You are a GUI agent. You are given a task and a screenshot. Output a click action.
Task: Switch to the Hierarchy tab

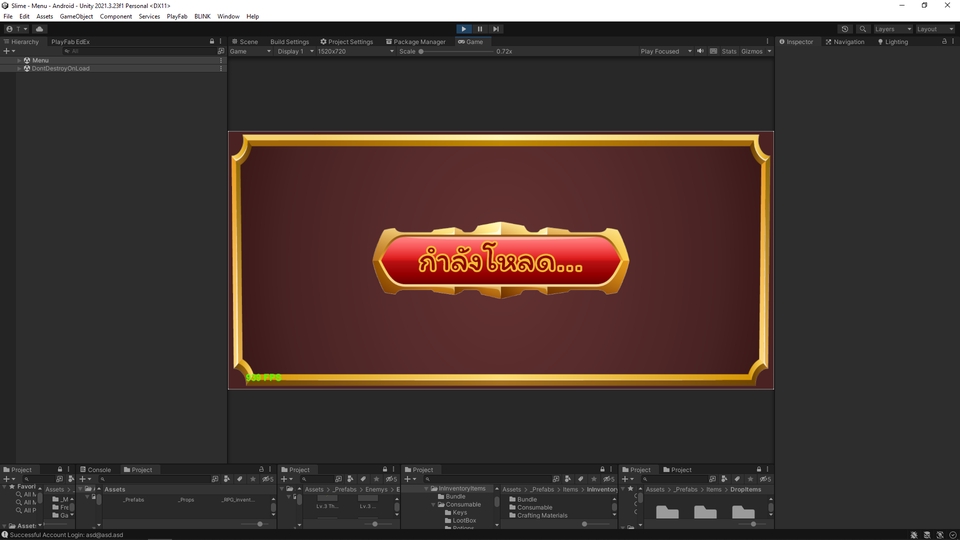[21, 42]
